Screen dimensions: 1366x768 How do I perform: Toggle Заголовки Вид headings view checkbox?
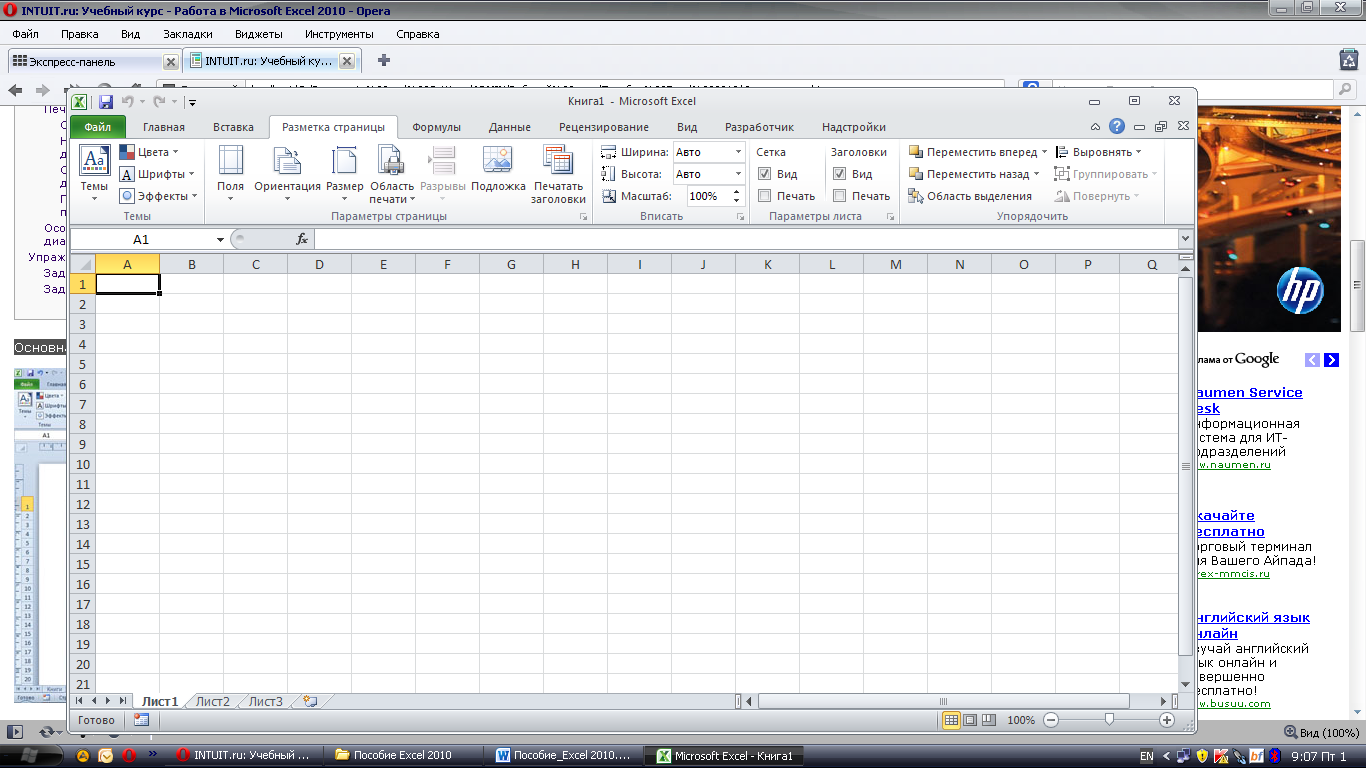coord(840,174)
